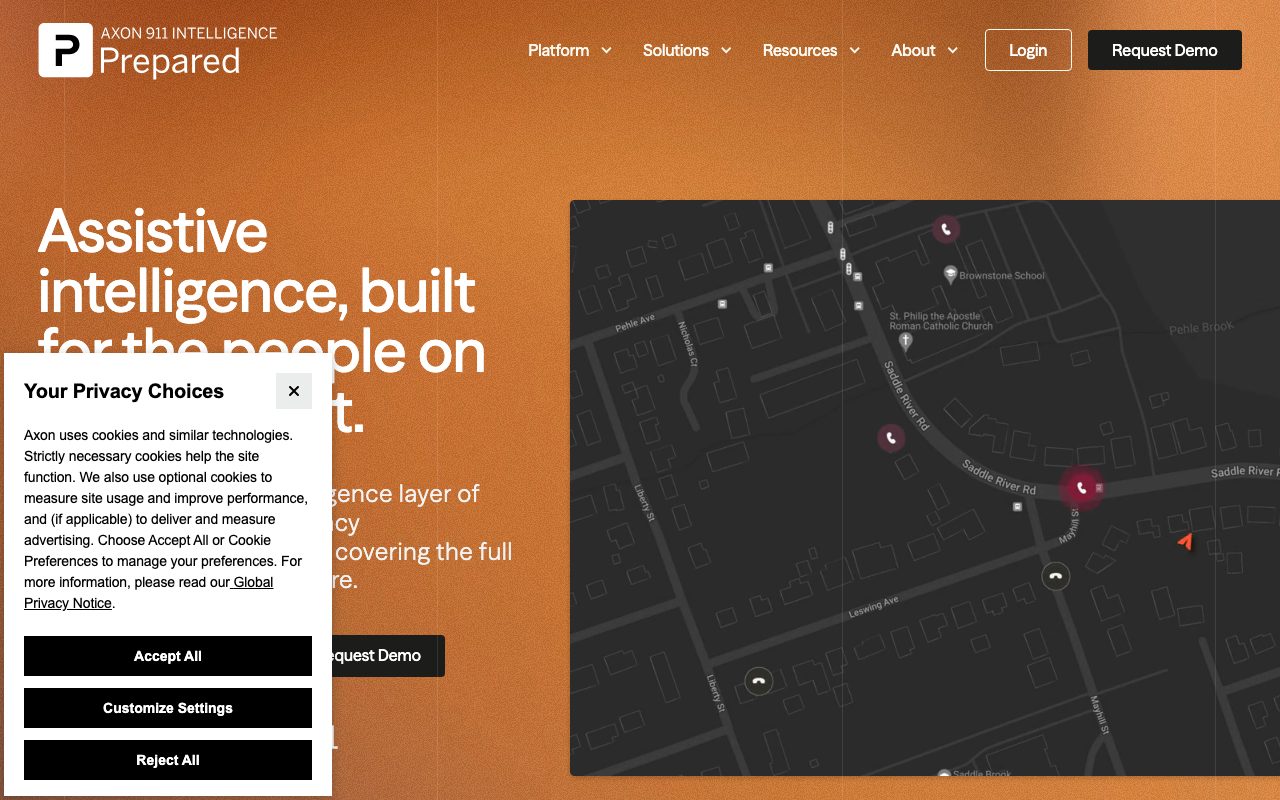Click the ended call marker near Liberty St
Screen dimensions: 1280x800
coord(759,682)
